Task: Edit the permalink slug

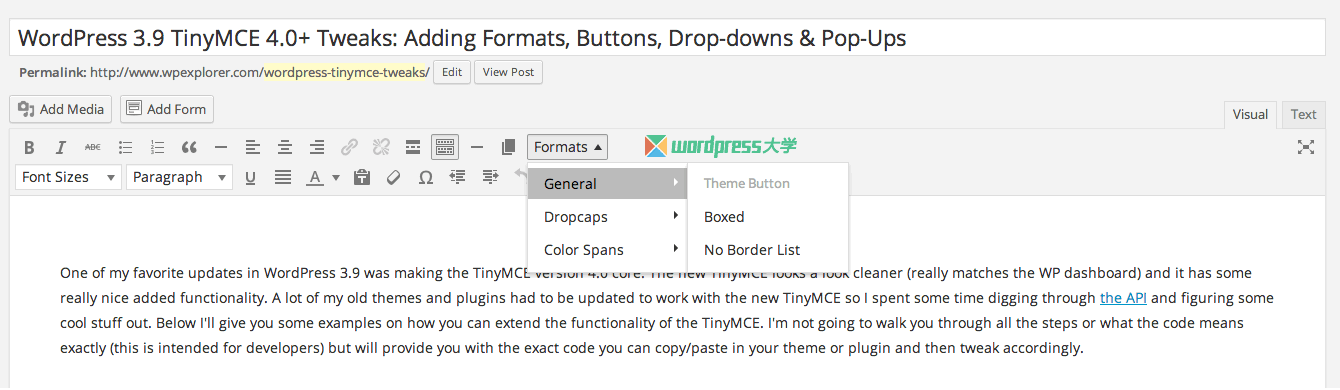Action: click(452, 72)
